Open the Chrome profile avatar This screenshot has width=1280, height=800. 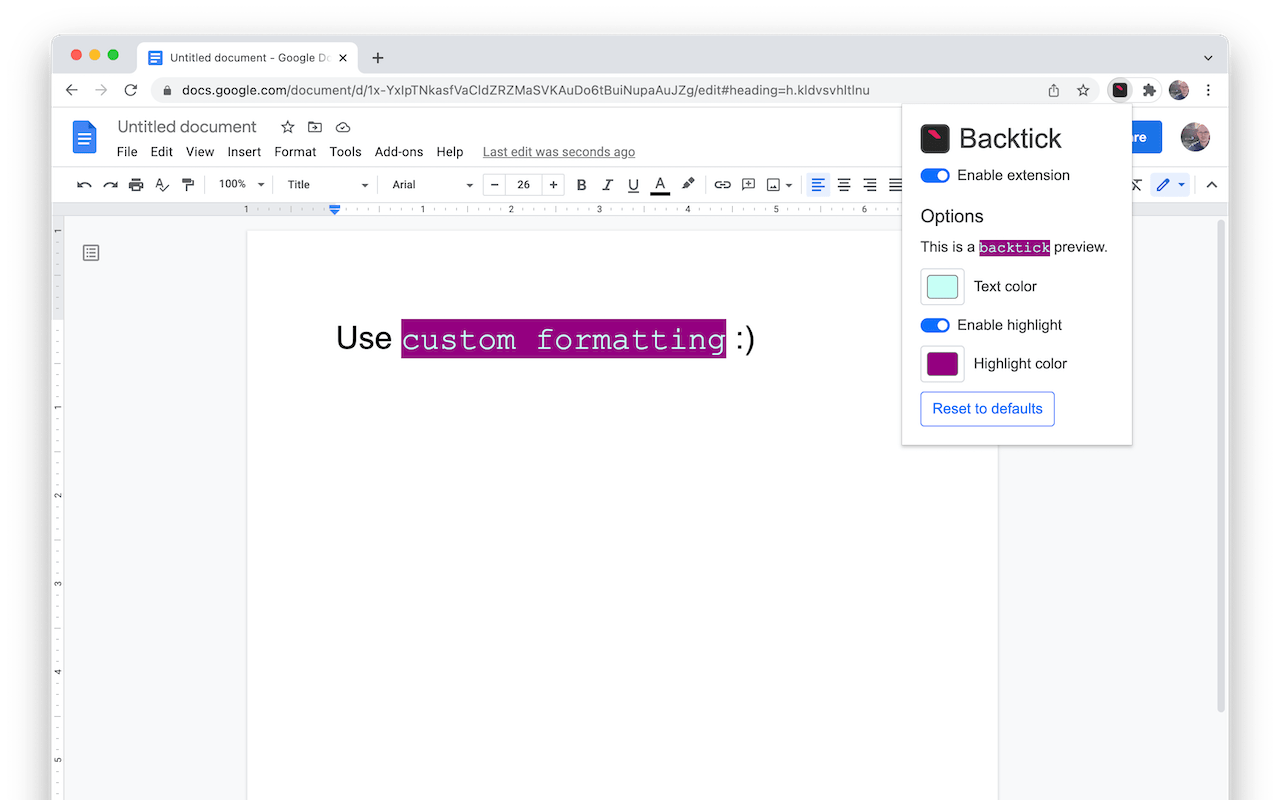1179,90
